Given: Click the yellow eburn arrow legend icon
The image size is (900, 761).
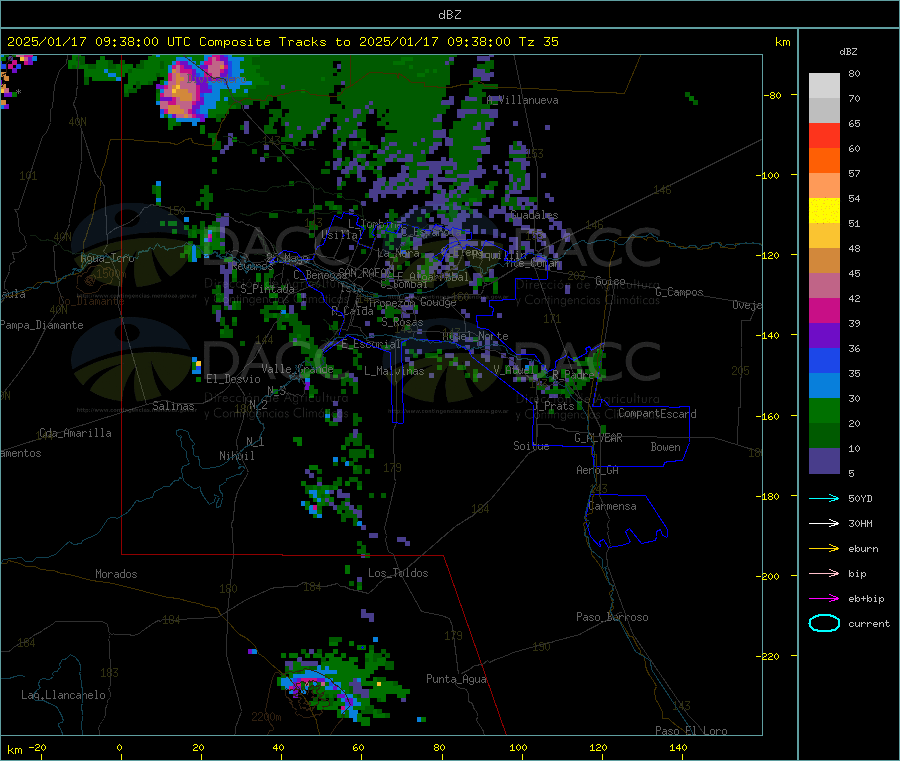Looking at the screenshot, I should [x=824, y=549].
